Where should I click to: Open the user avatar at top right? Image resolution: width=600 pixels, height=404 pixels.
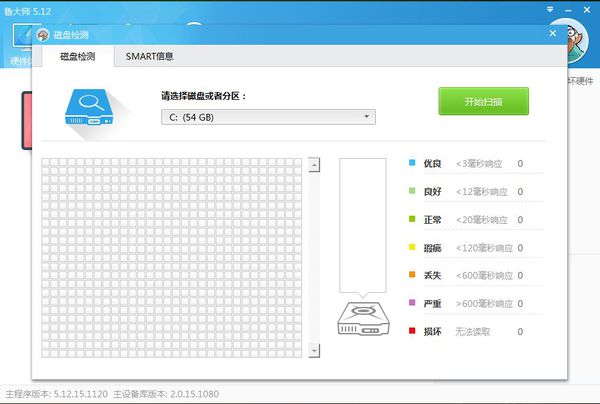pyautogui.click(x=574, y=42)
